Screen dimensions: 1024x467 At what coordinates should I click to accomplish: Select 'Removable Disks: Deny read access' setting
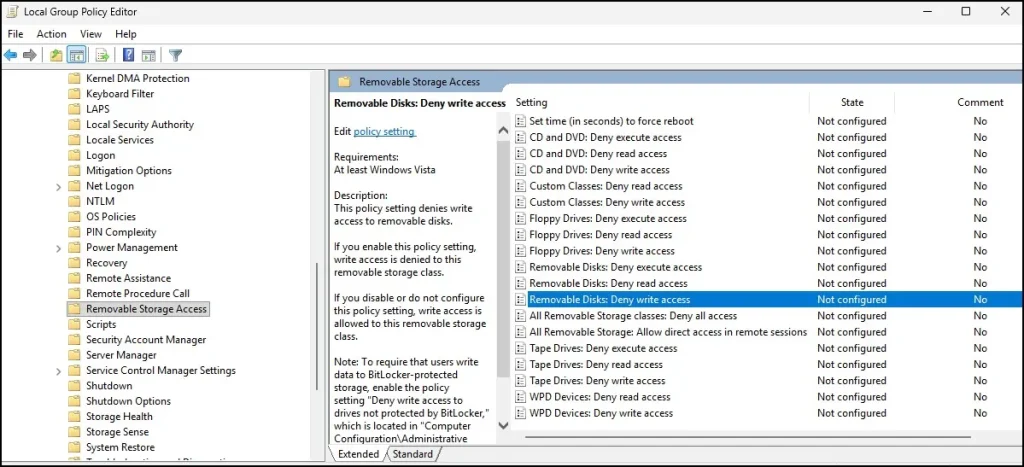pyautogui.click(x=608, y=283)
